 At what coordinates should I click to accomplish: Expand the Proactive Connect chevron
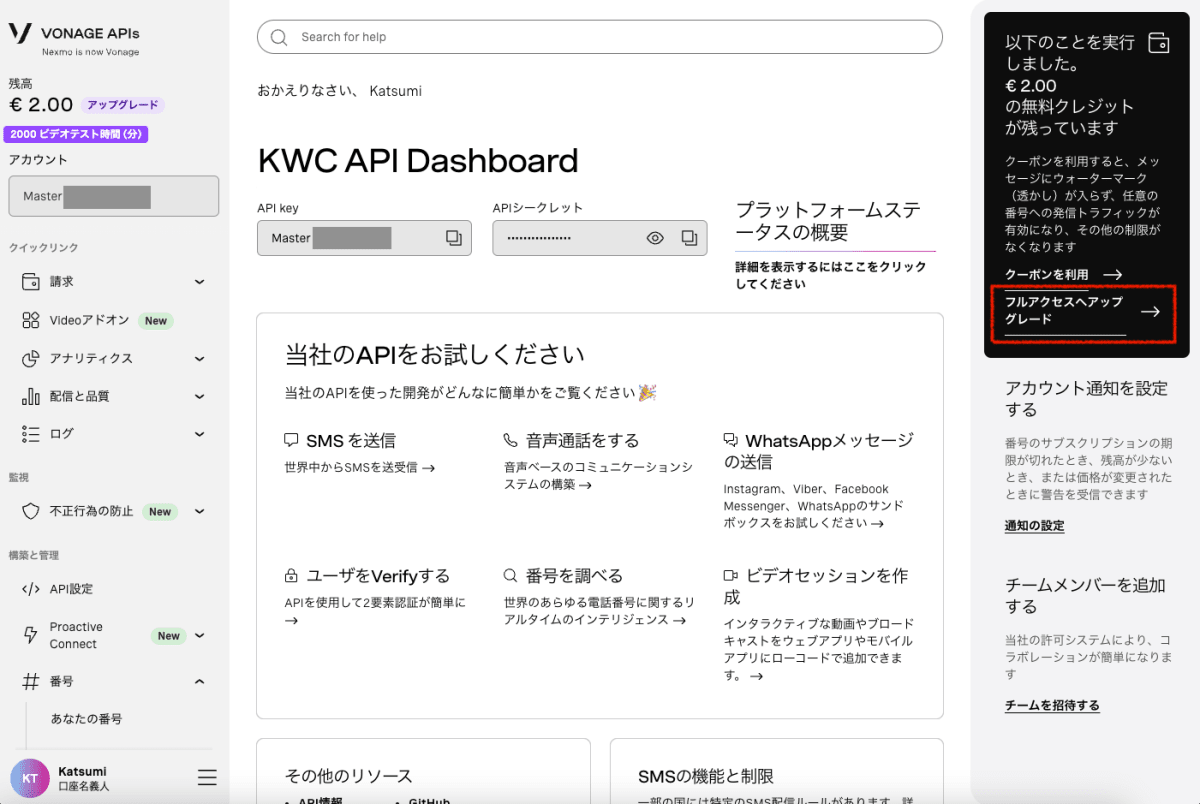[x=199, y=635]
